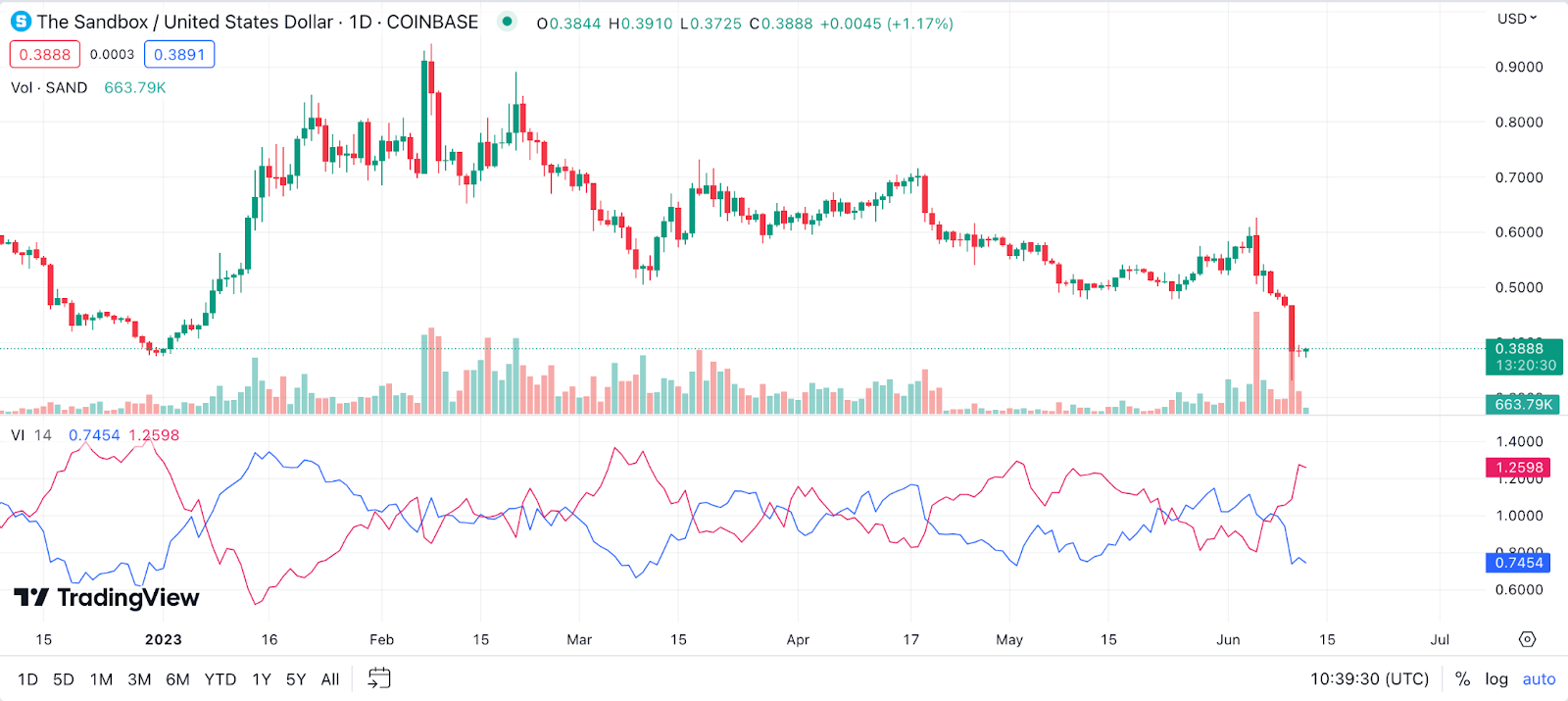Click the 0.6000 VI scale label
This screenshot has width=1568, height=701.
pos(1519,589)
